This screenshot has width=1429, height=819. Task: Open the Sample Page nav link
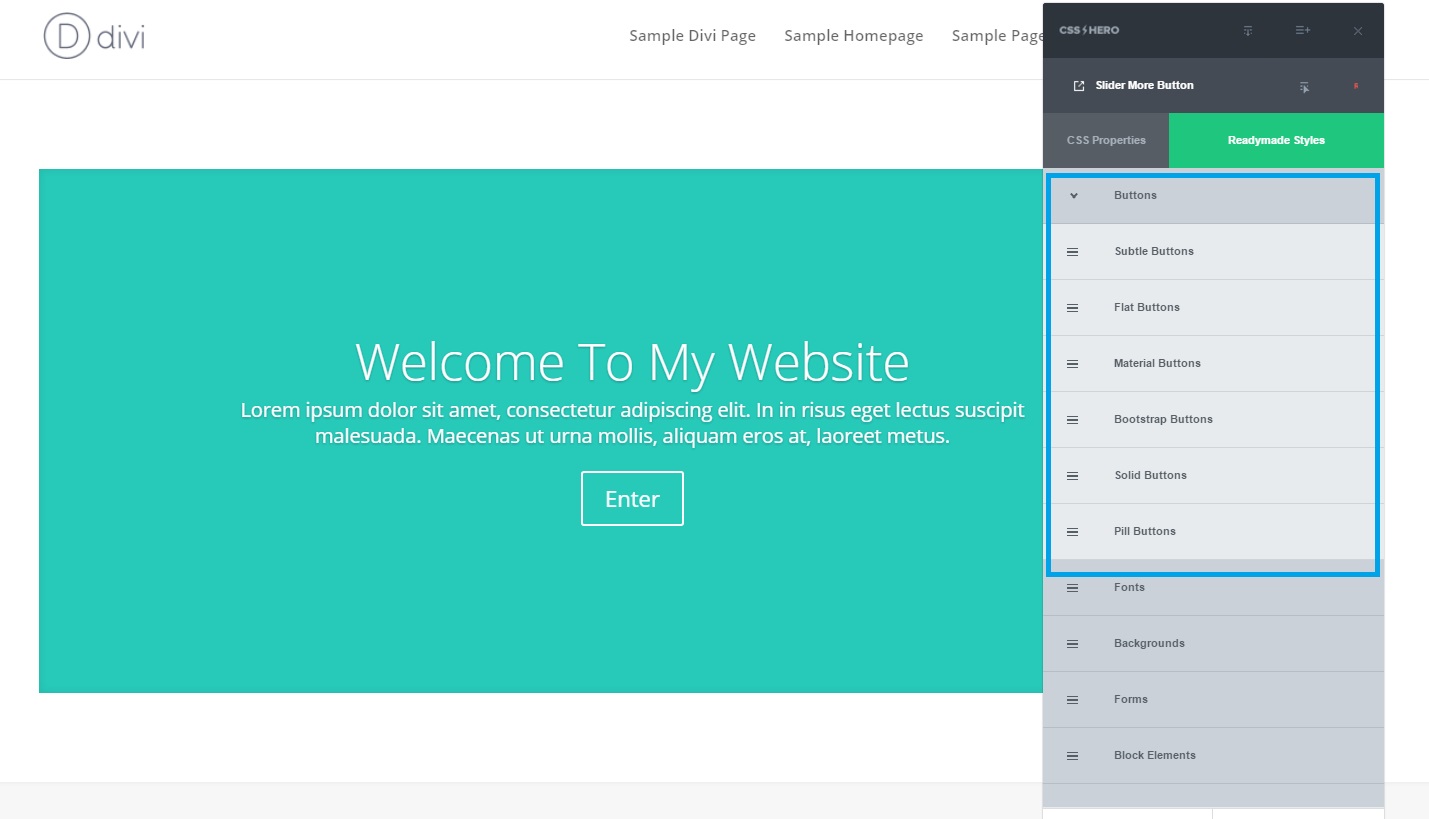pyautogui.click(x=997, y=36)
